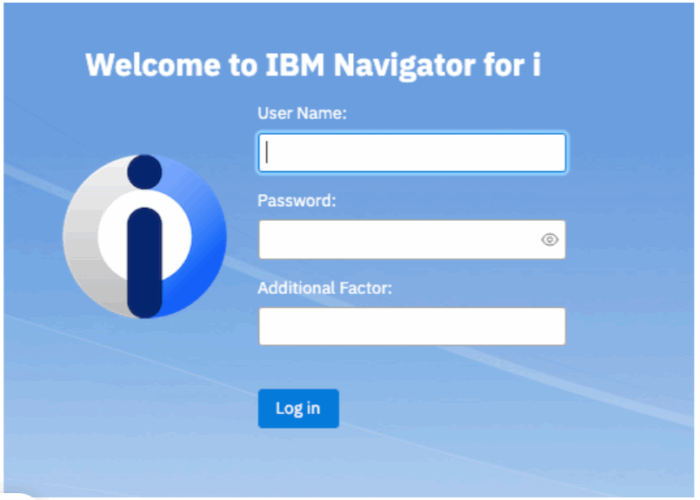Click the right end of the Additional Factor field
700x500 pixels.
point(550,326)
